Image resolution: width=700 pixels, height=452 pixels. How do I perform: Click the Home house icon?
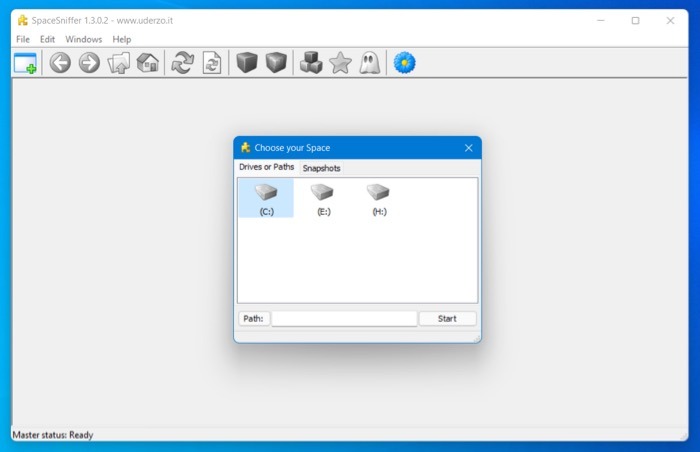(148, 64)
